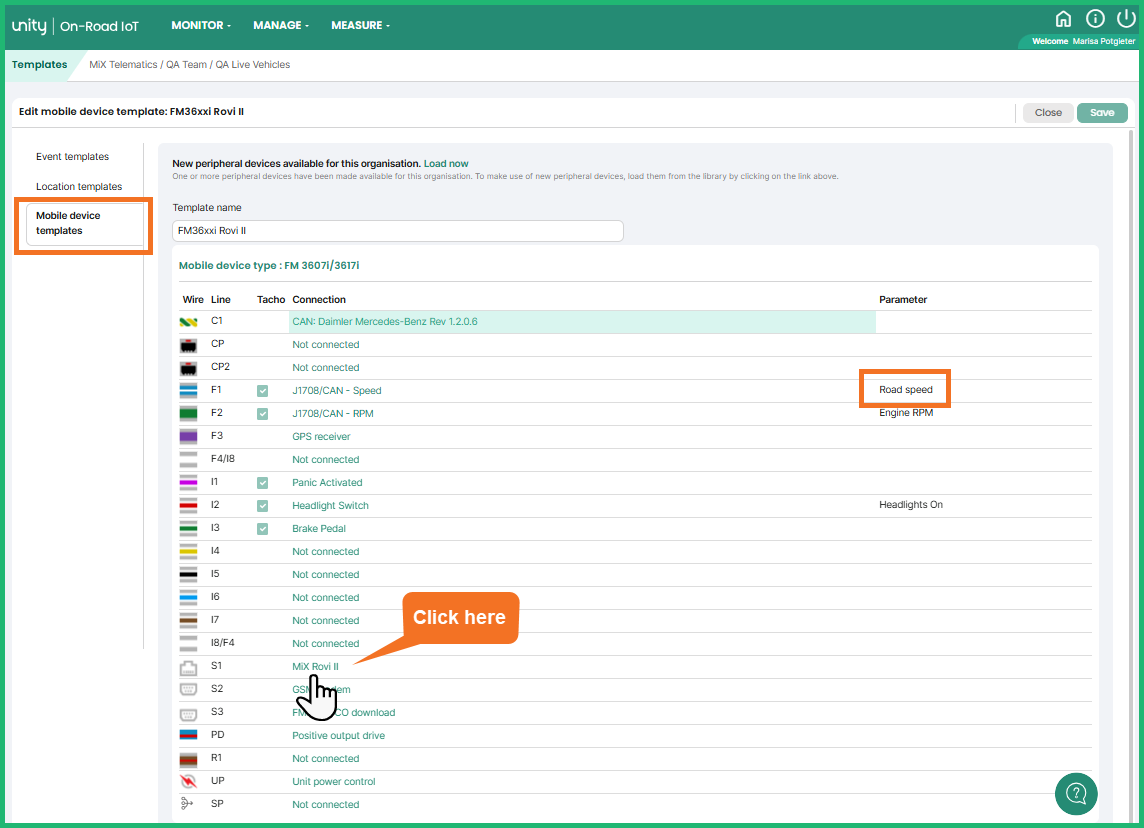Image resolution: width=1144 pixels, height=828 pixels.
Task: Open the Positive output drive connection
Action: (x=339, y=736)
